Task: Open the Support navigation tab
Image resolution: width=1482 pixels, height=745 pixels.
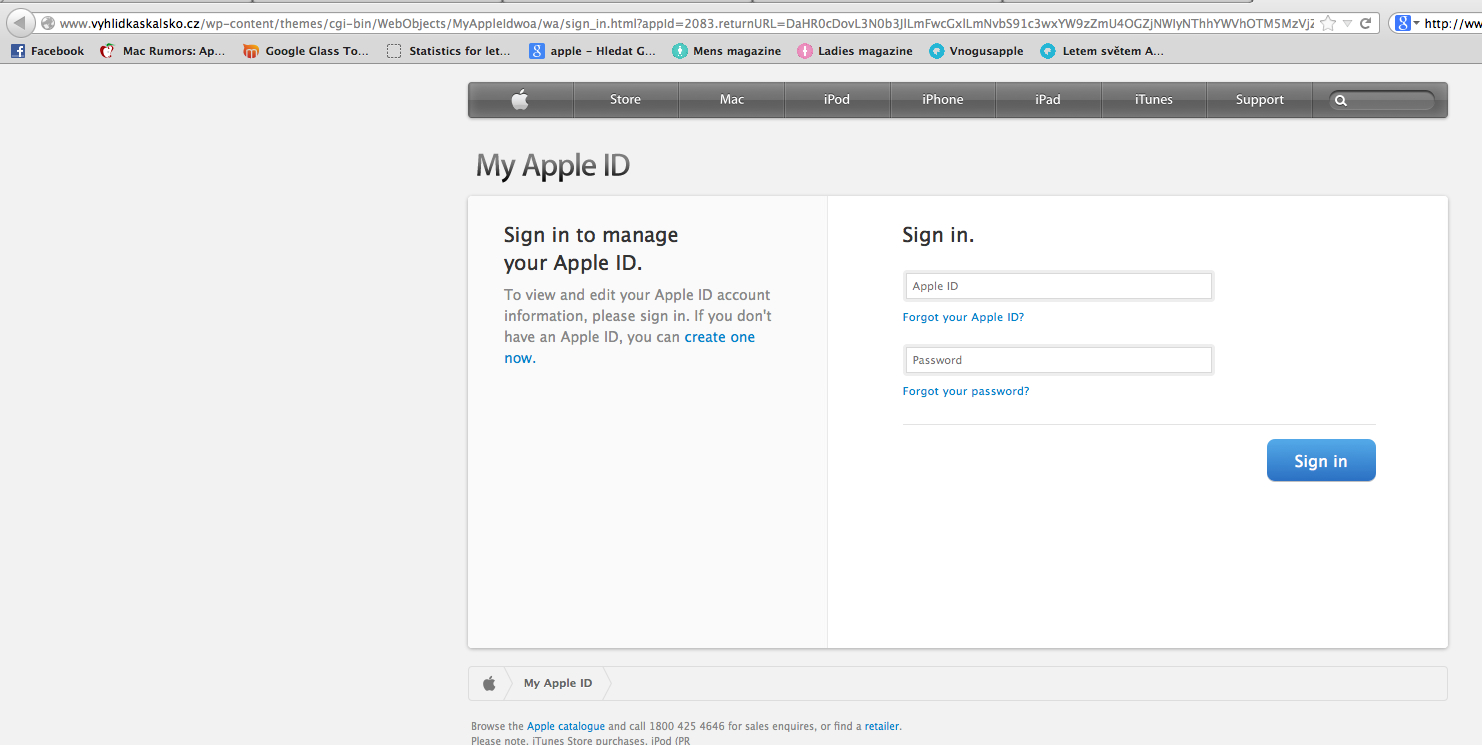Action: tap(1260, 99)
